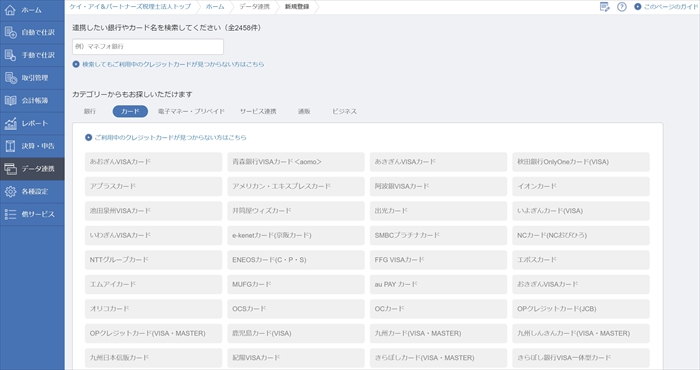700x370 pixels.
Task: Choose アメリカン・エキスプレスカード
Action: (296, 186)
